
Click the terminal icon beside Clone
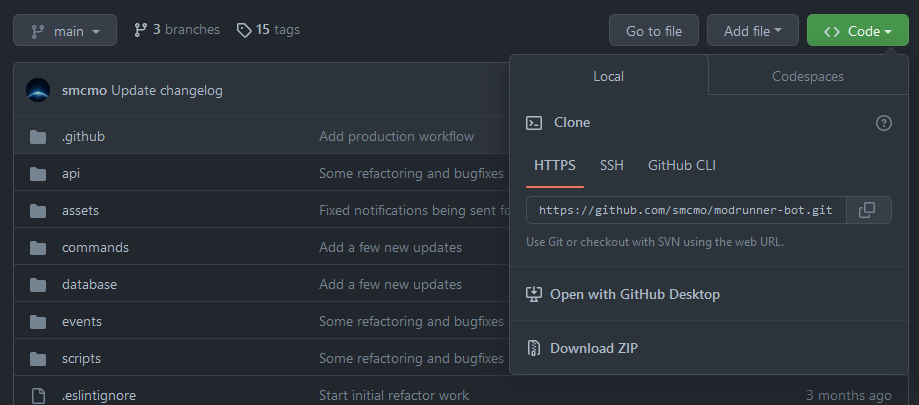[533, 123]
